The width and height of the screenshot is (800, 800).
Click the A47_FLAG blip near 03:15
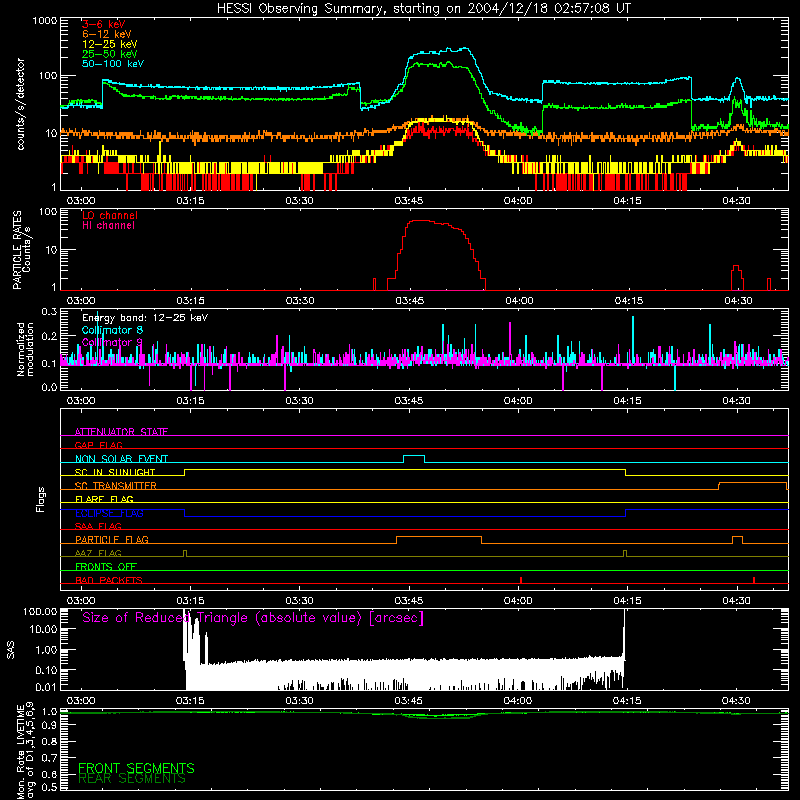[185, 553]
